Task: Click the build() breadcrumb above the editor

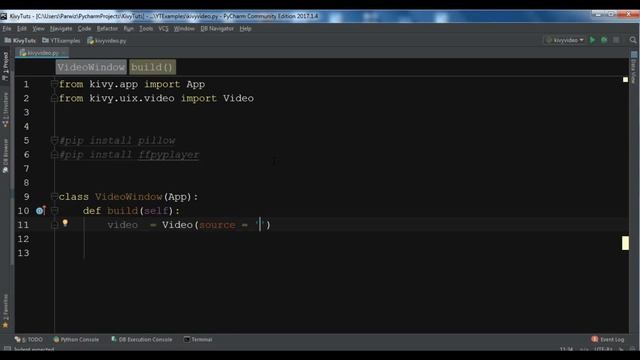Action: [x=152, y=67]
